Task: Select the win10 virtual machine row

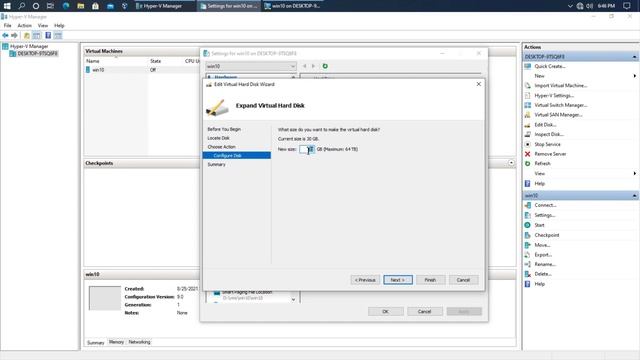Action: point(142,70)
